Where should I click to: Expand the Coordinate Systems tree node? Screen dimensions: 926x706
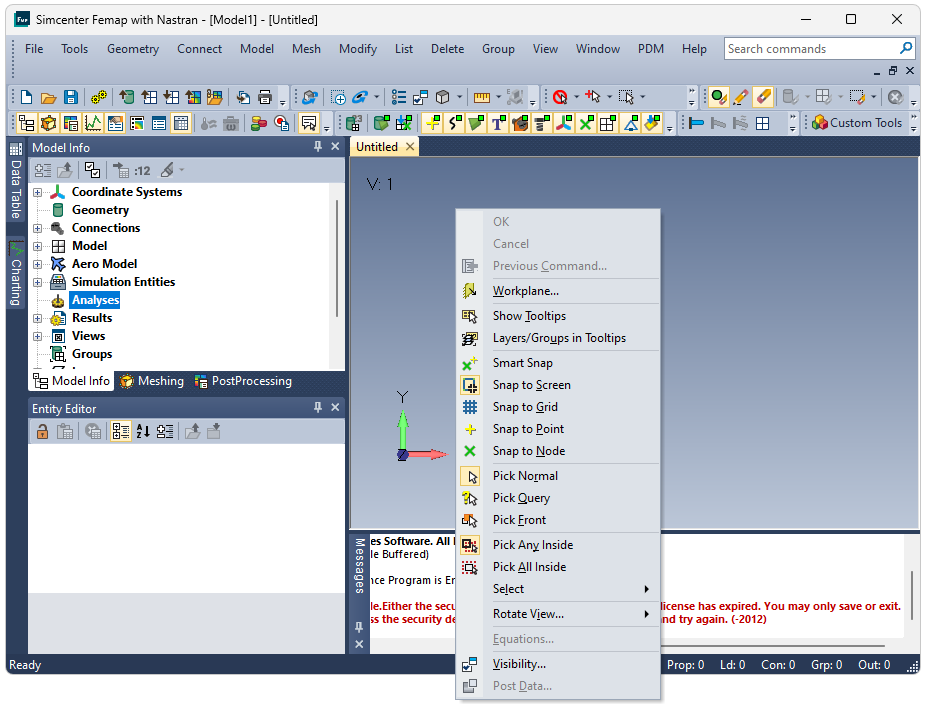[37, 193]
